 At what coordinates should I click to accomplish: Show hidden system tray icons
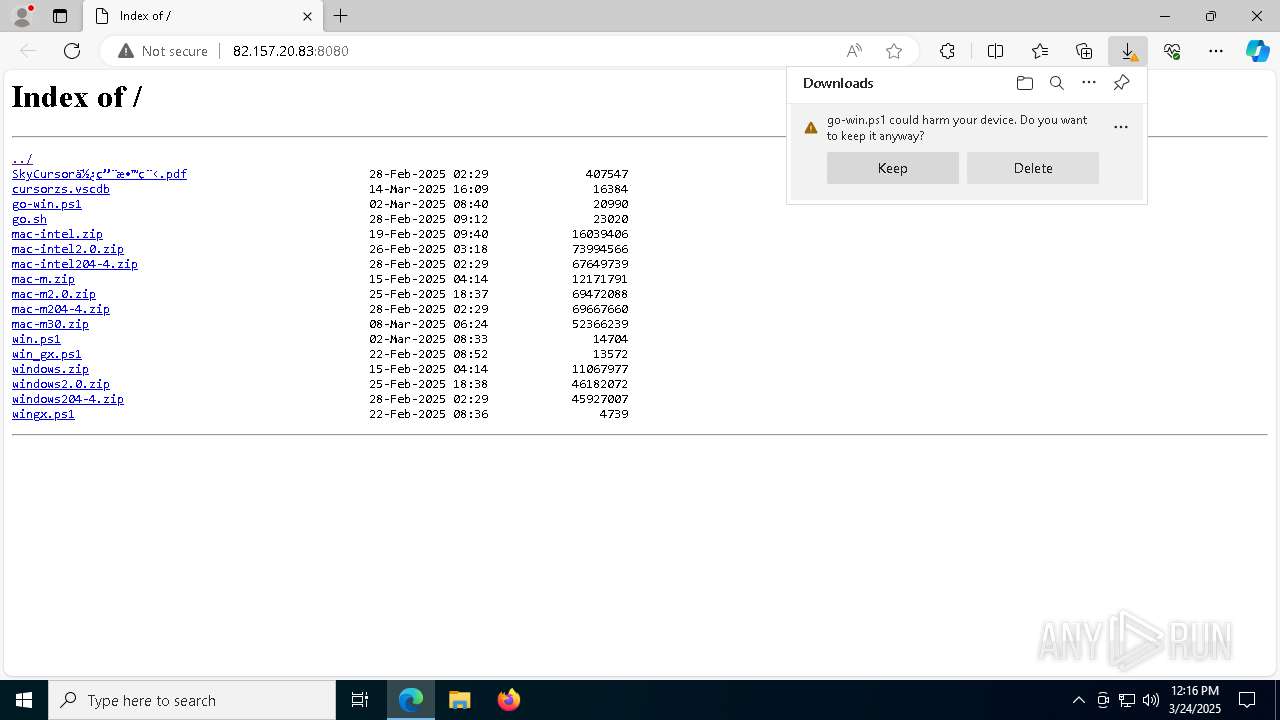(x=1078, y=700)
